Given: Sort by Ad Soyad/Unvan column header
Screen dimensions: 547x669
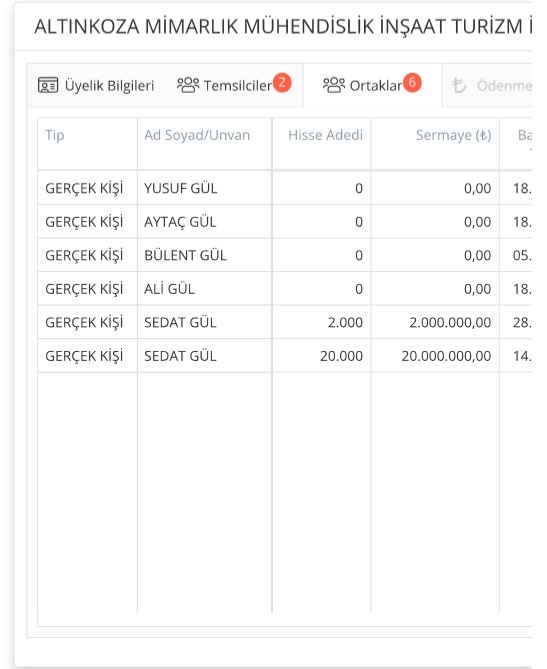Looking at the screenshot, I should pyautogui.click(x=197, y=135).
